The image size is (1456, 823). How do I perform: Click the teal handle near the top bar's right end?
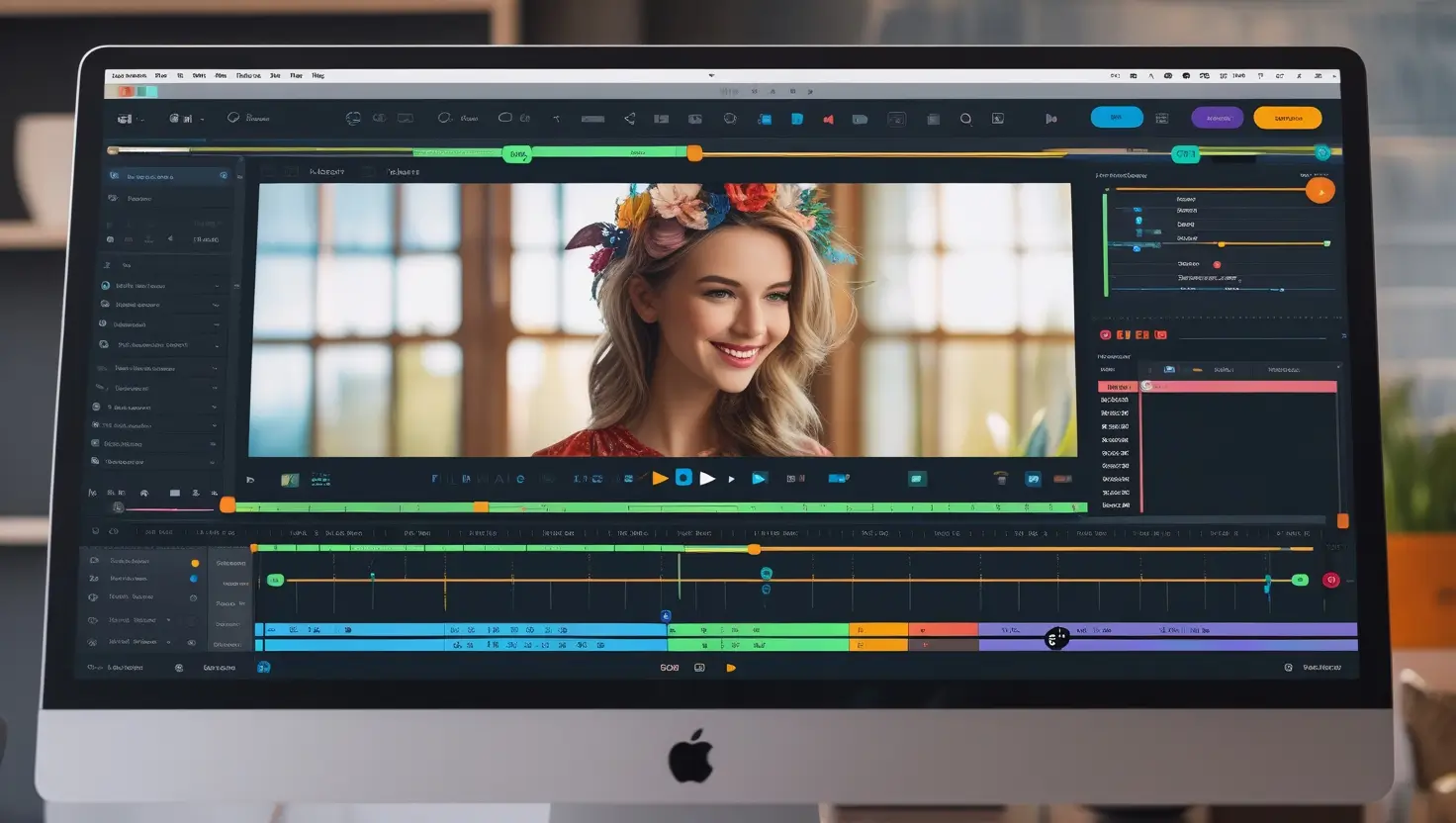1185,153
